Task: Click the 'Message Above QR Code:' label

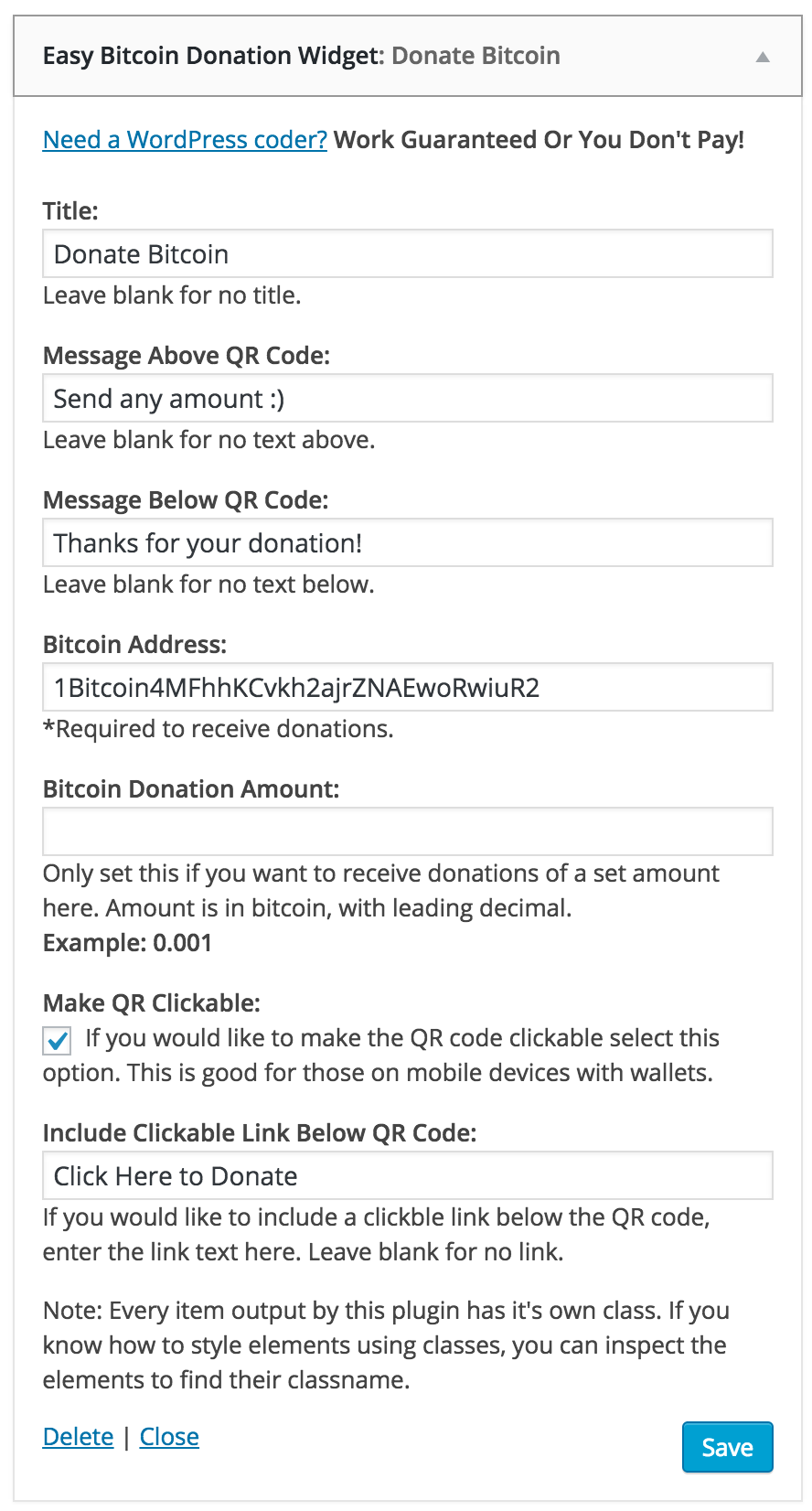Action: tap(187, 356)
